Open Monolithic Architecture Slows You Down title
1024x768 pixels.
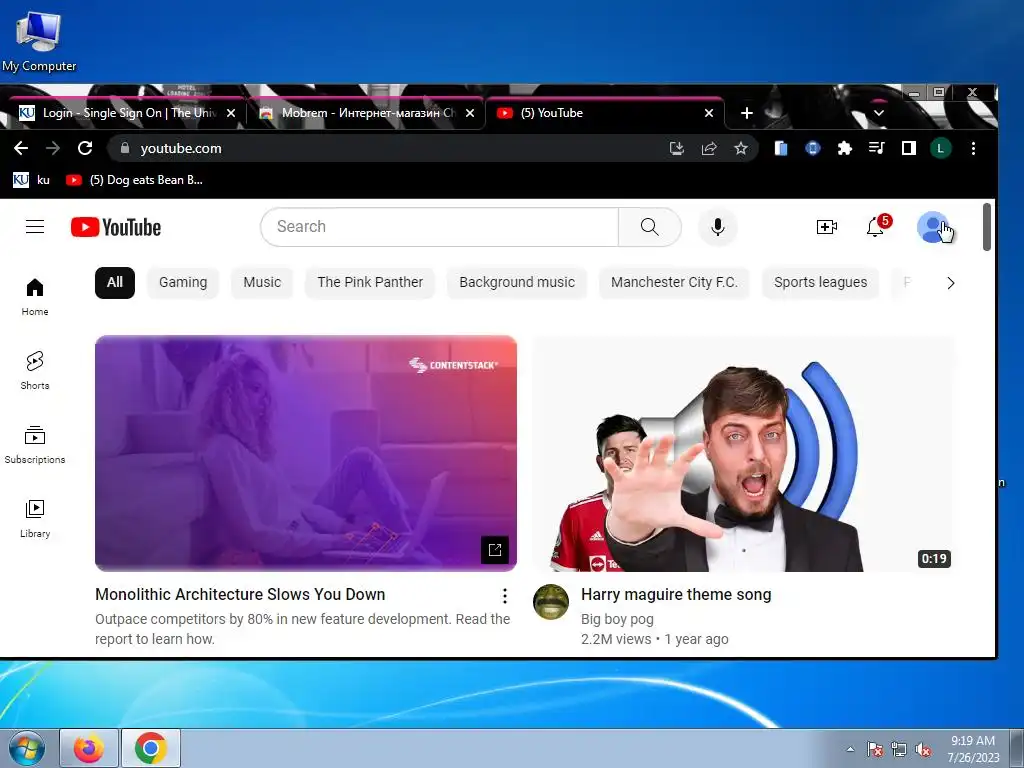[240, 594]
